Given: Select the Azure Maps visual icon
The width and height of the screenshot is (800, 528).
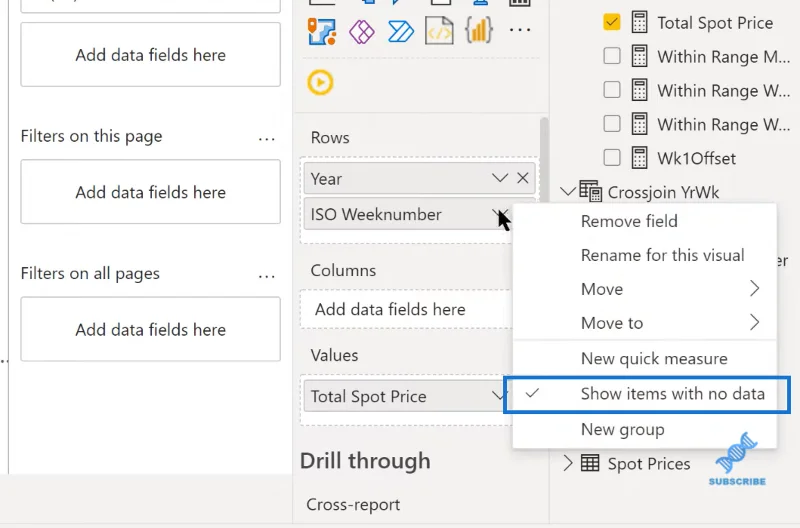Looking at the screenshot, I should (x=322, y=31).
